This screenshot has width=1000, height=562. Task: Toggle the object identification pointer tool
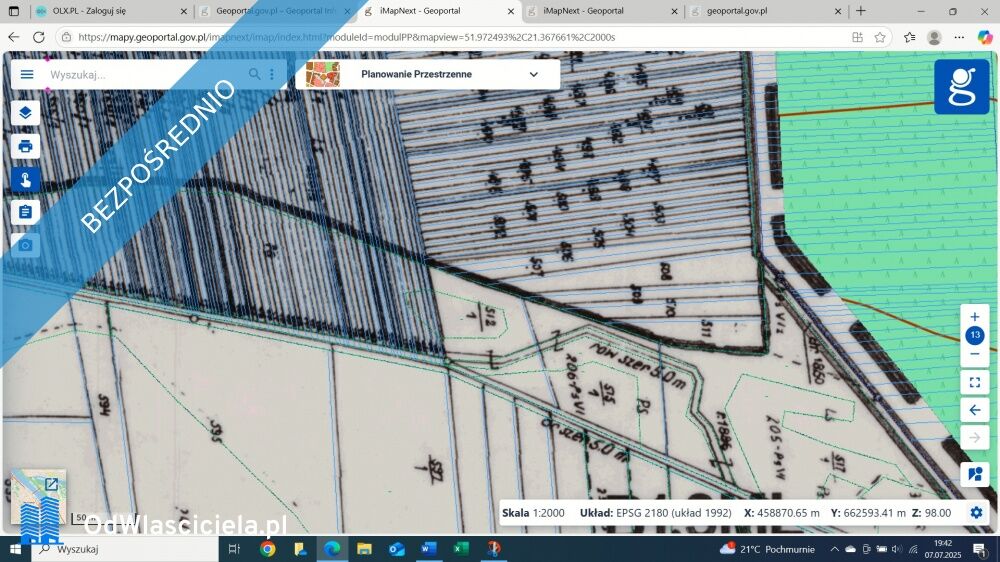click(x=26, y=179)
